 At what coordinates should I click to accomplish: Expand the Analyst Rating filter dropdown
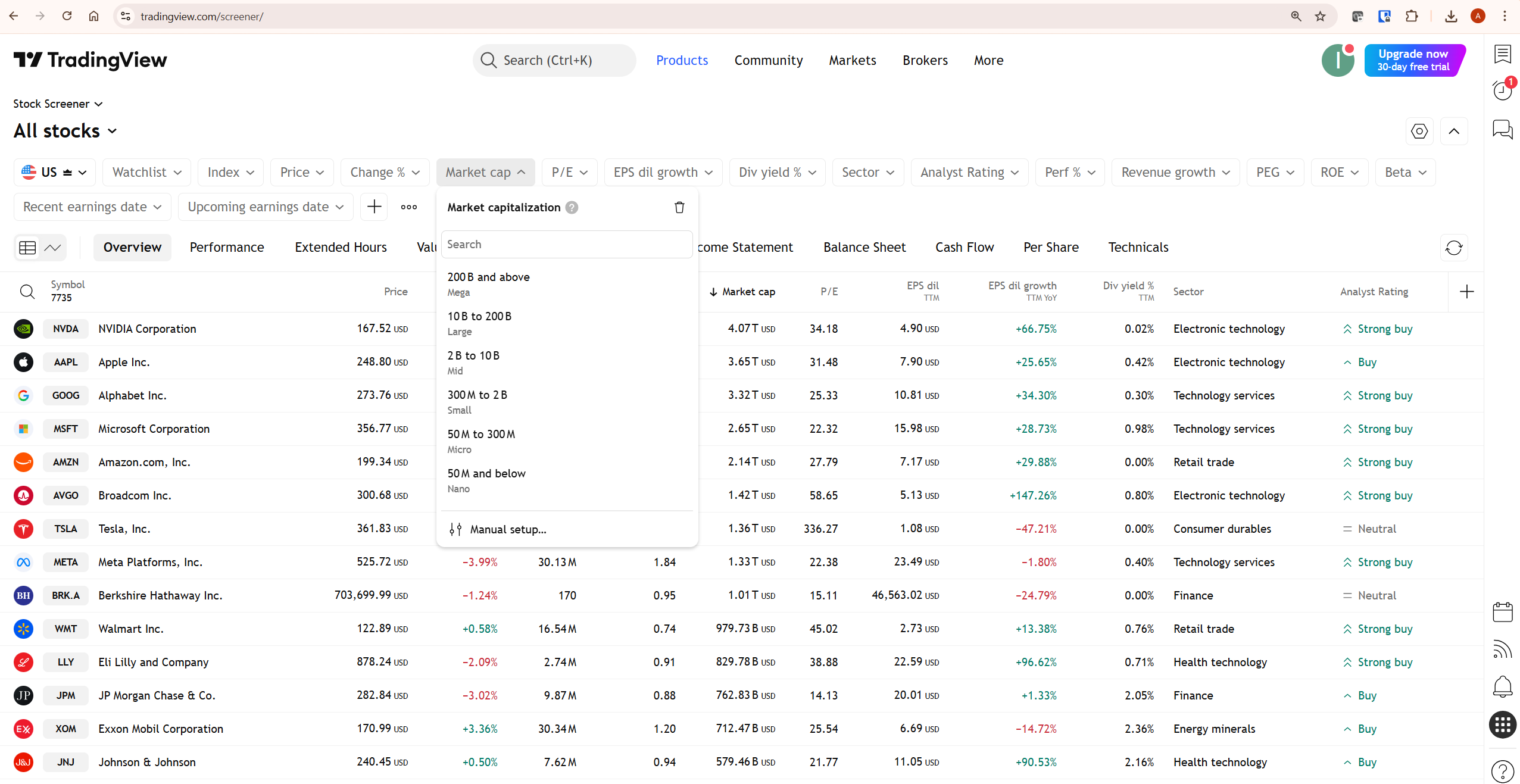pyautogui.click(x=969, y=172)
